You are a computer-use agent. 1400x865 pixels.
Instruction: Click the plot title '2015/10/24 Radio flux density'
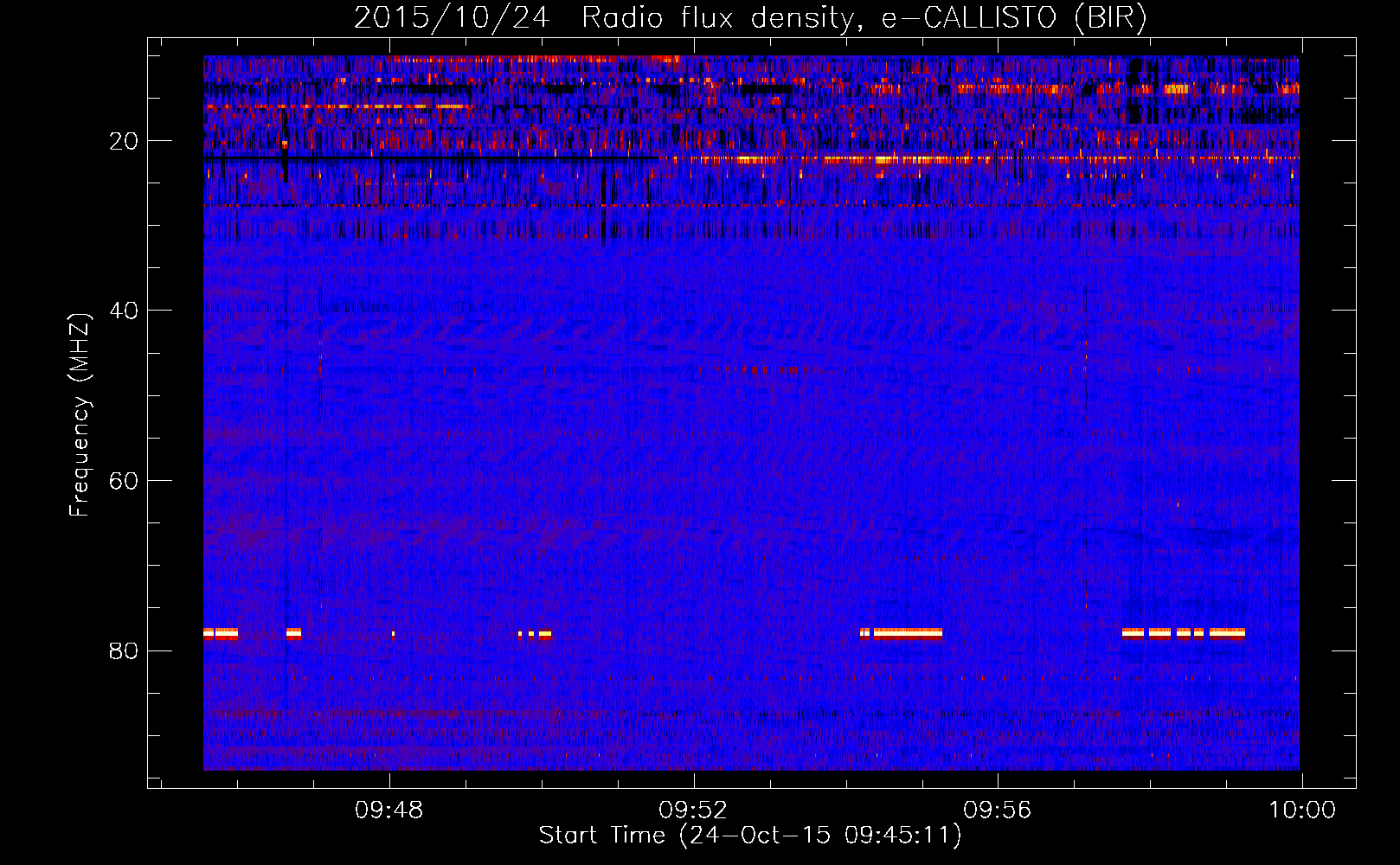click(x=750, y=18)
